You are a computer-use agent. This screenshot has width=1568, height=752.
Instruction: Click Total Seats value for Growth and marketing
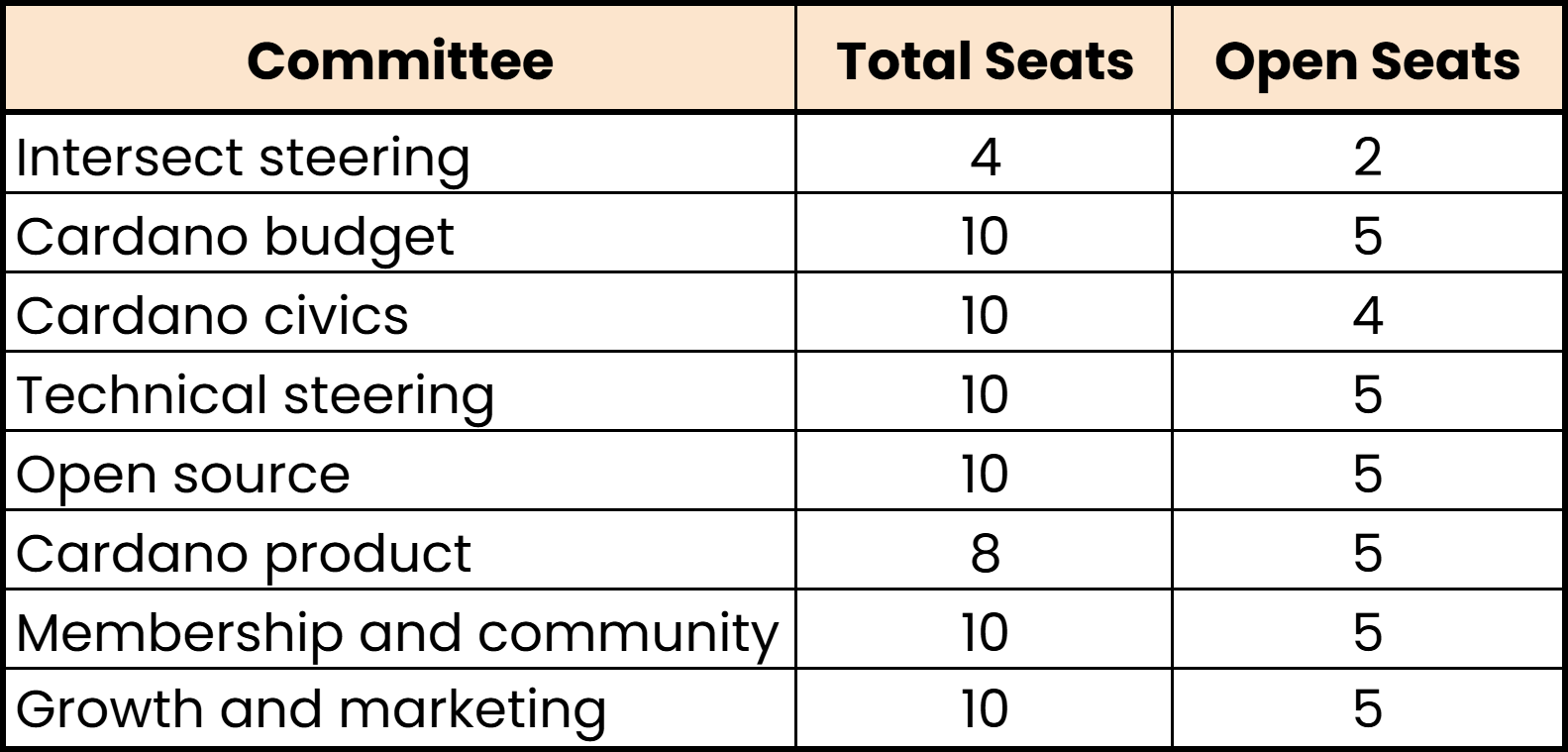(985, 709)
